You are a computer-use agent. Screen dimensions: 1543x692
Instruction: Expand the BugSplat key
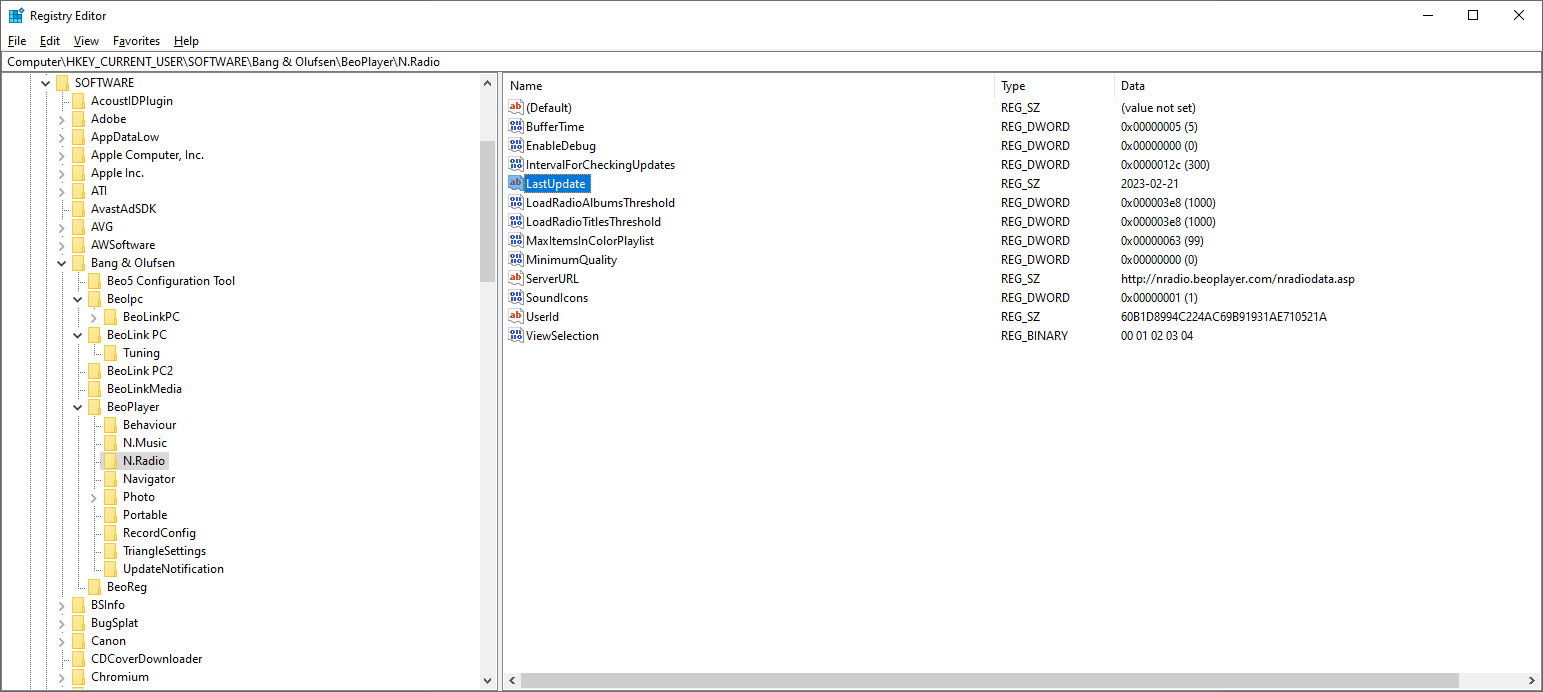(61, 623)
